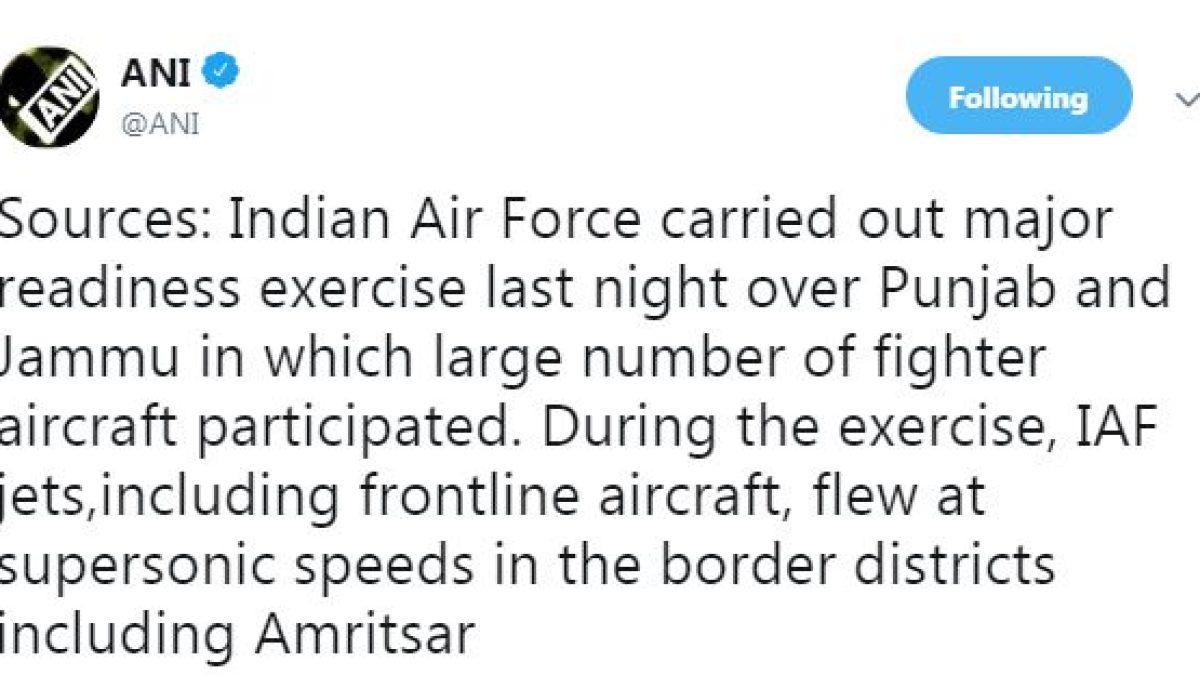Click 'readiness exercise' phrase in tweet
Screen dimensions: 1200x675
coord(230,290)
